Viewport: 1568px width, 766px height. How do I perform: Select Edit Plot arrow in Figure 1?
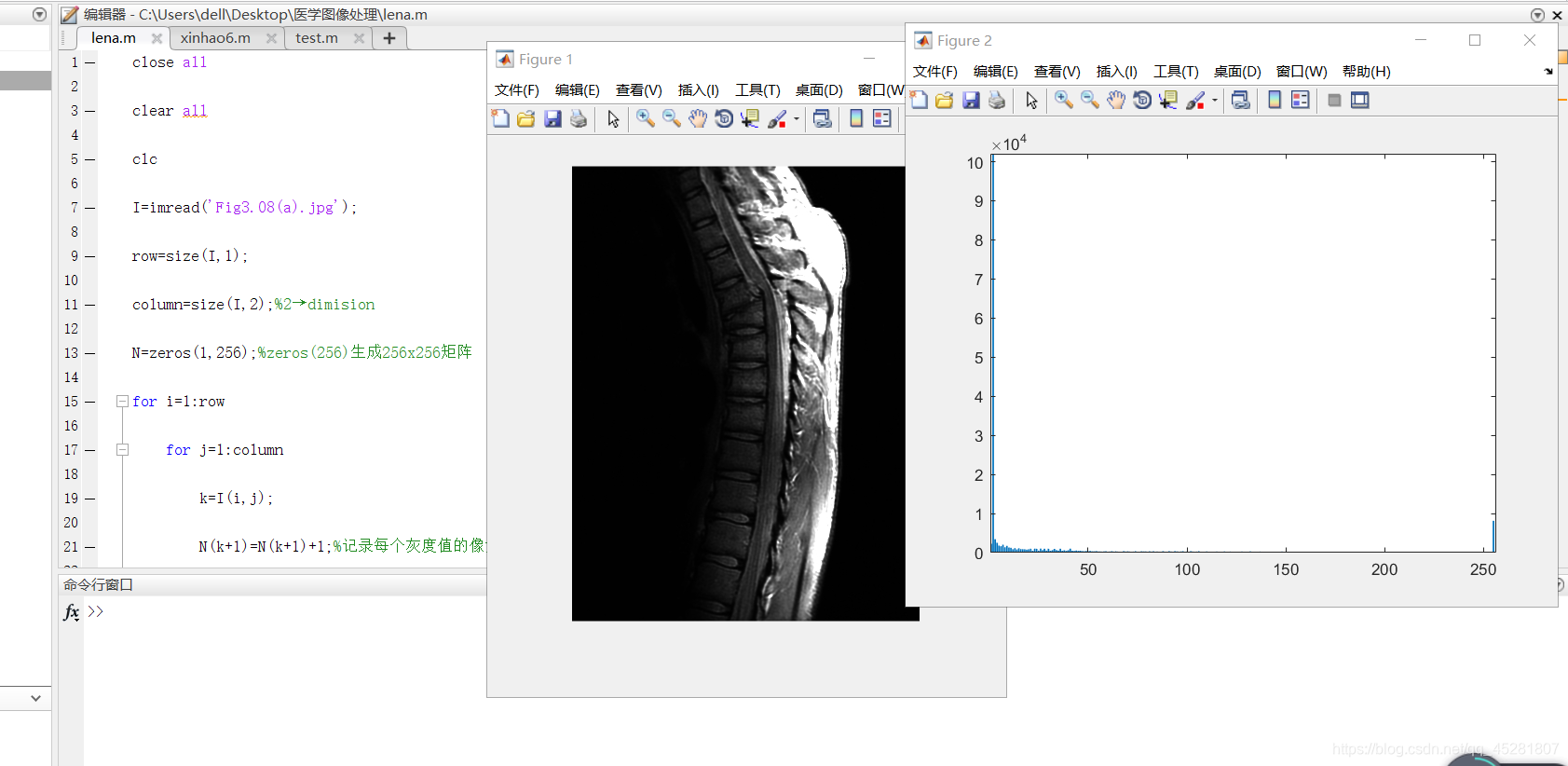click(x=613, y=118)
